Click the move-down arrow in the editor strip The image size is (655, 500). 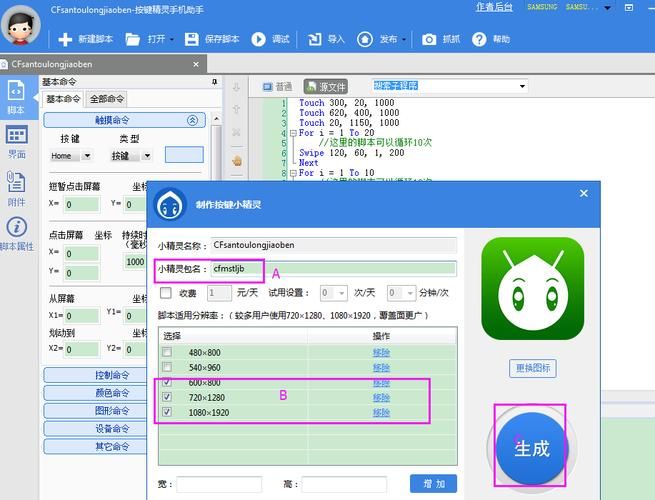236,87
